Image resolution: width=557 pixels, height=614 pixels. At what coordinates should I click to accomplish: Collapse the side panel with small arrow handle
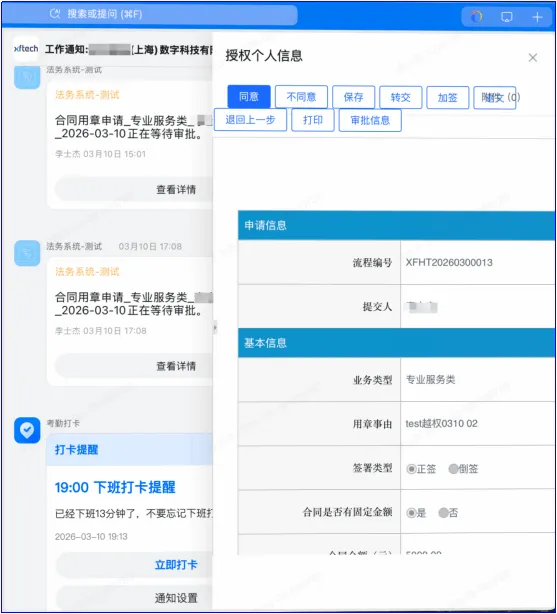[x=215, y=327]
